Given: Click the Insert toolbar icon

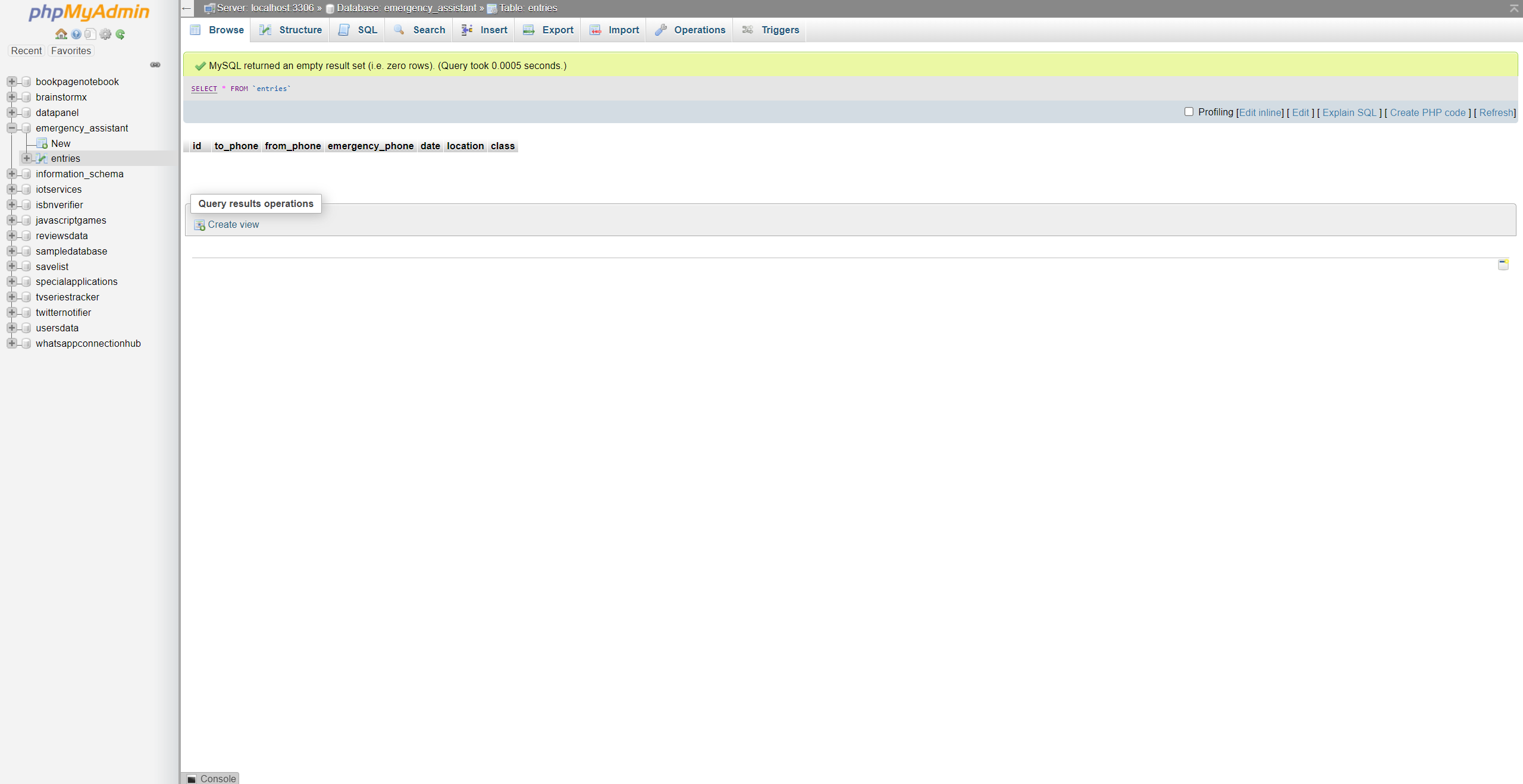Looking at the screenshot, I should 493,29.
